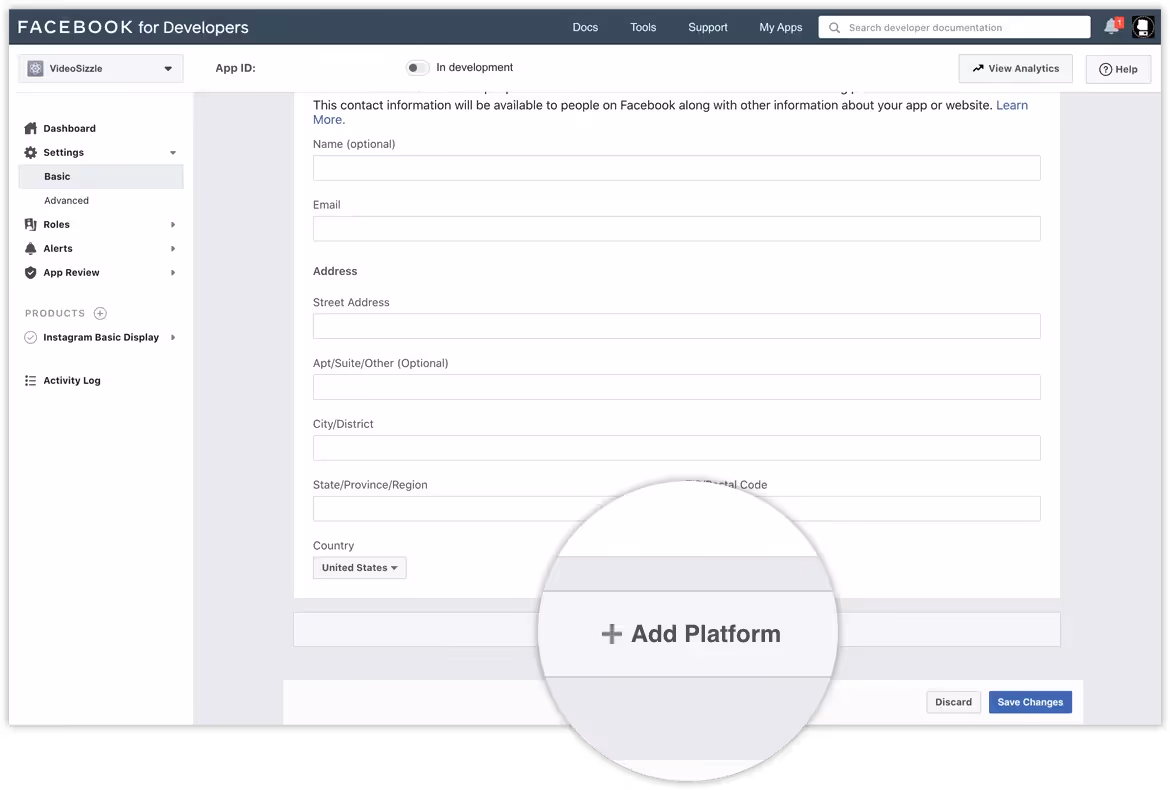Click the VideoSizzle app icon

coord(35,69)
